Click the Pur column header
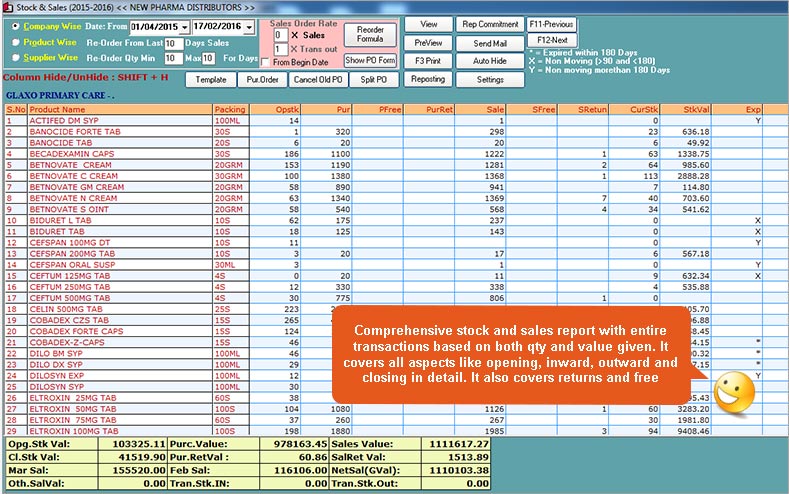Viewport: 789px width, 494px height. click(x=327, y=109)
